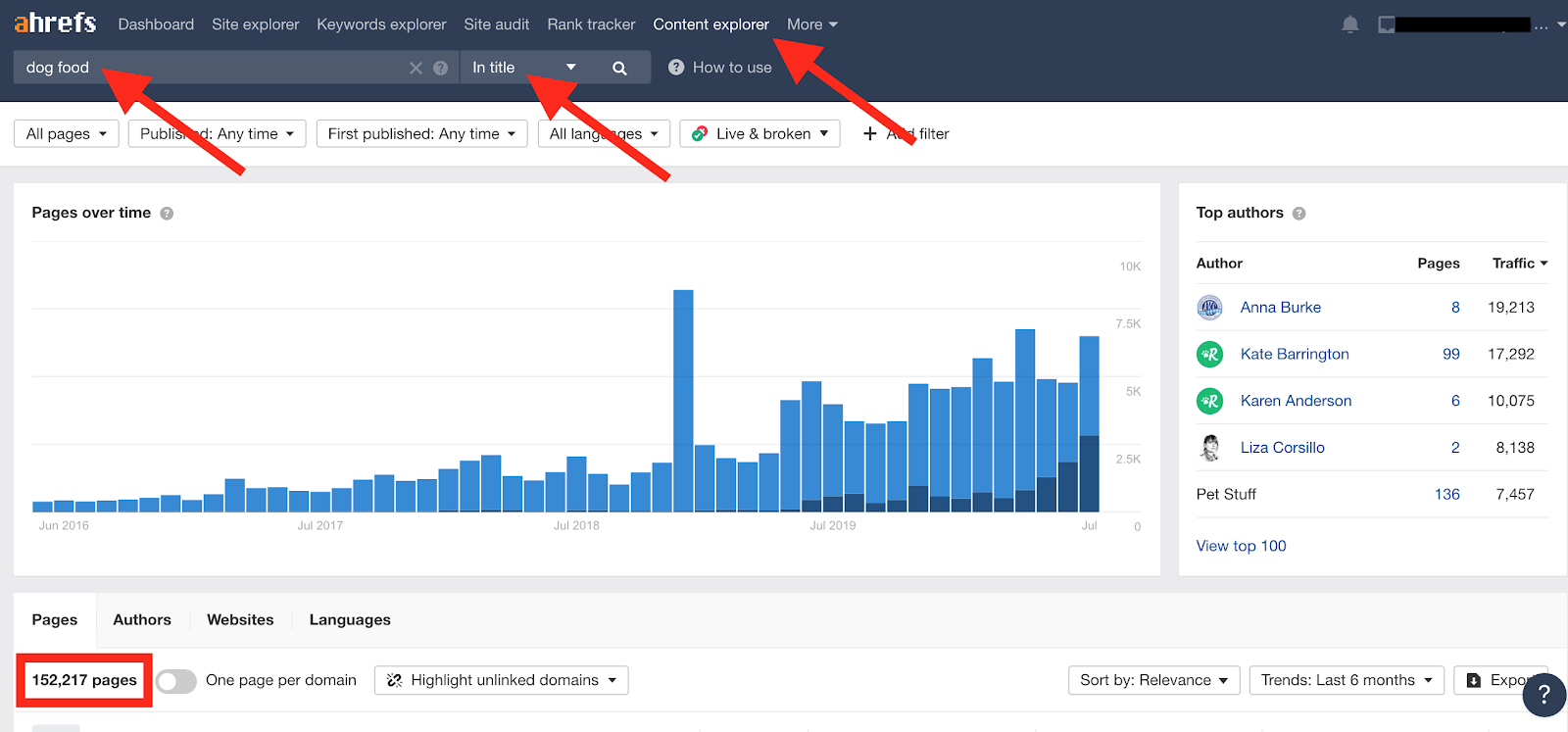Screen dimensions: 1568x732
Task: Click the Top authors help icon
Action: (1298, 214)
